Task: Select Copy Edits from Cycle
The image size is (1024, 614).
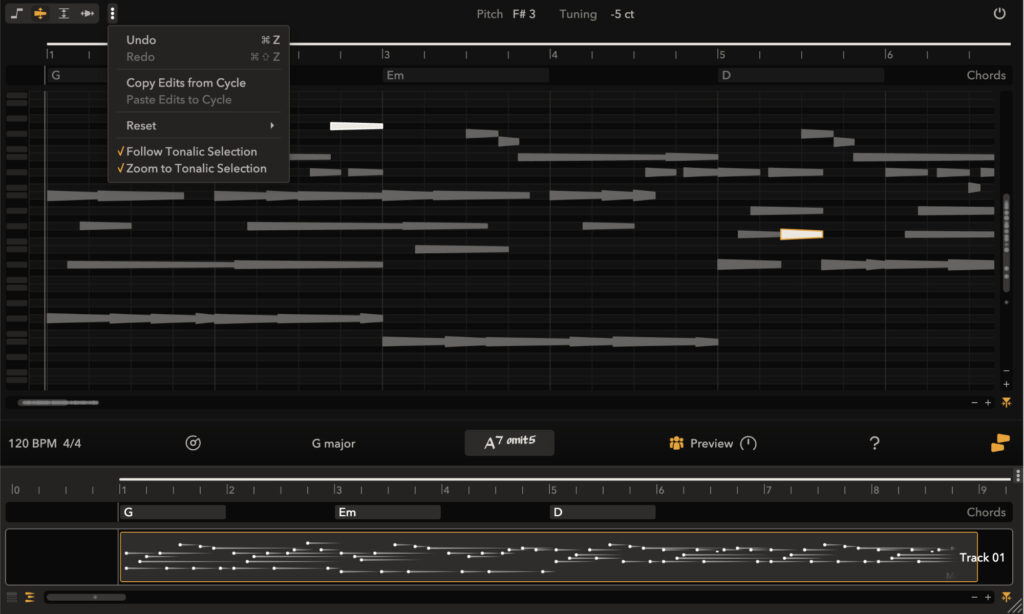Action: tap(185, 83)
